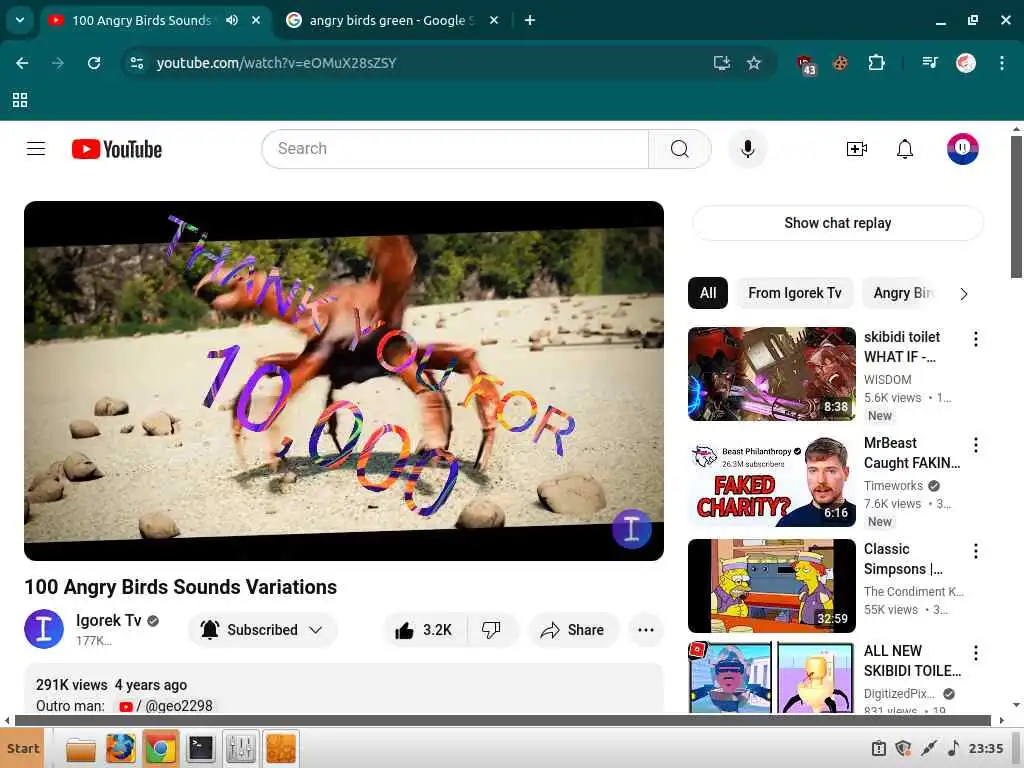Open options for MrBeast Caught FAKING video
This screenshot has height=768, width=1024.
click(x=976, y=445)
